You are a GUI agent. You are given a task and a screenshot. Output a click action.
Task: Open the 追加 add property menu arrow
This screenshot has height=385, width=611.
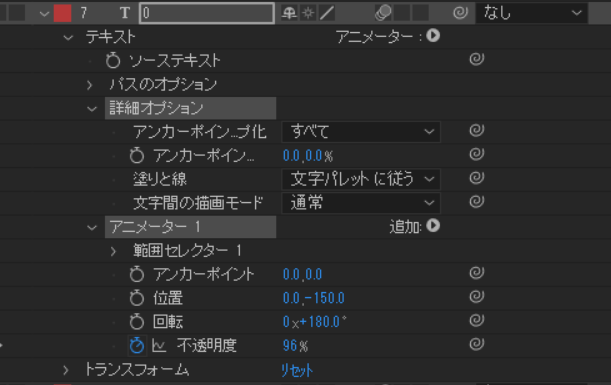[433, 226]
